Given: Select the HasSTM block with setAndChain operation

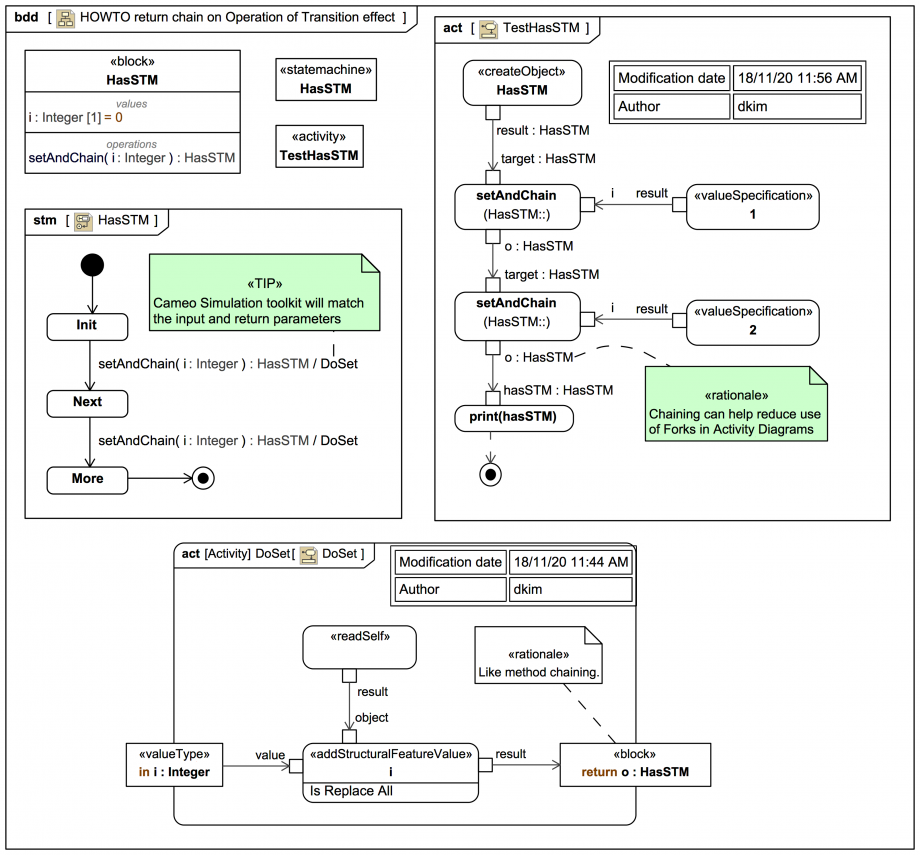Looking at the screenshot, I should point(132,112).
